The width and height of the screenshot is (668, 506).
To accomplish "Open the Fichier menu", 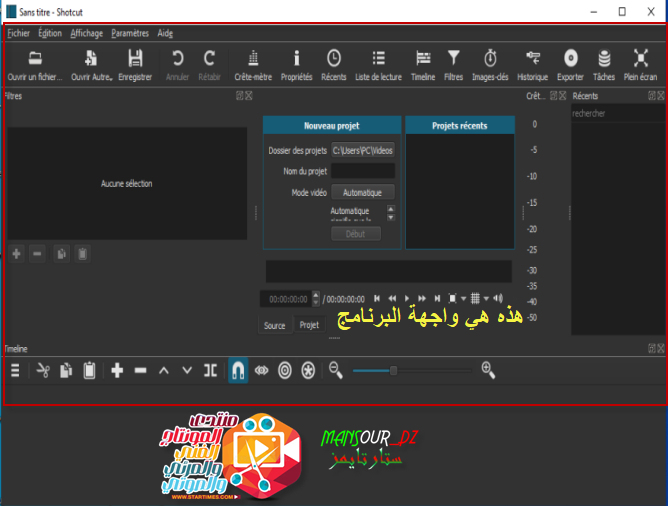I will 18,33.
